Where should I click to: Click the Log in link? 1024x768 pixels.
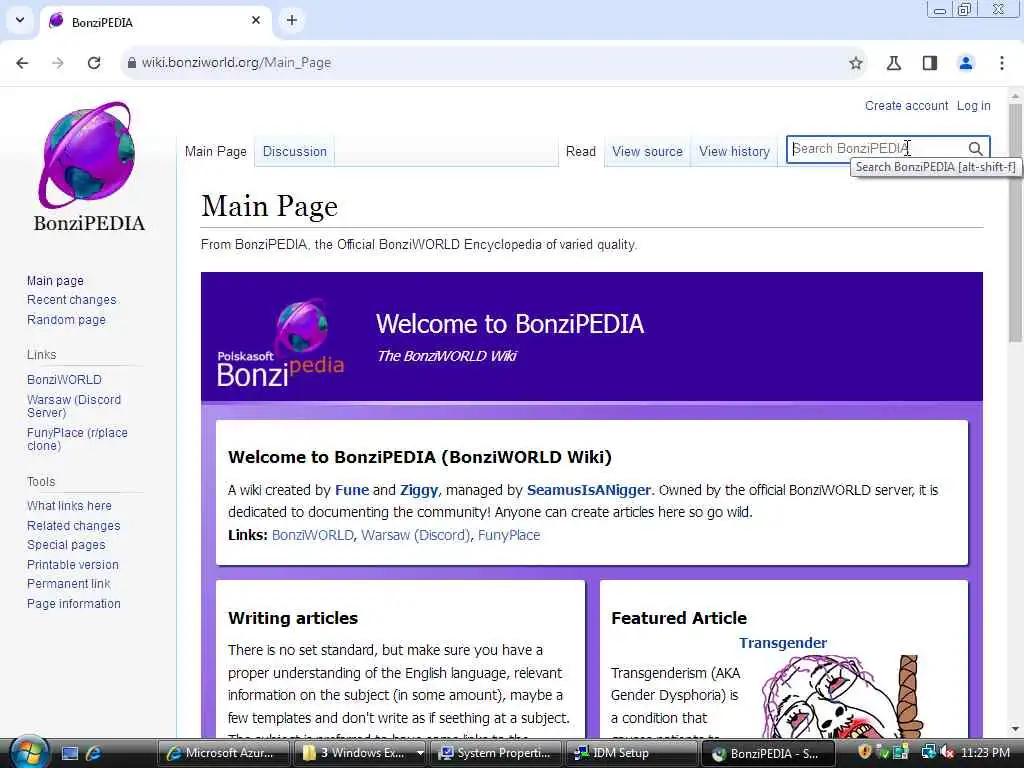click(x=974, y=106)
